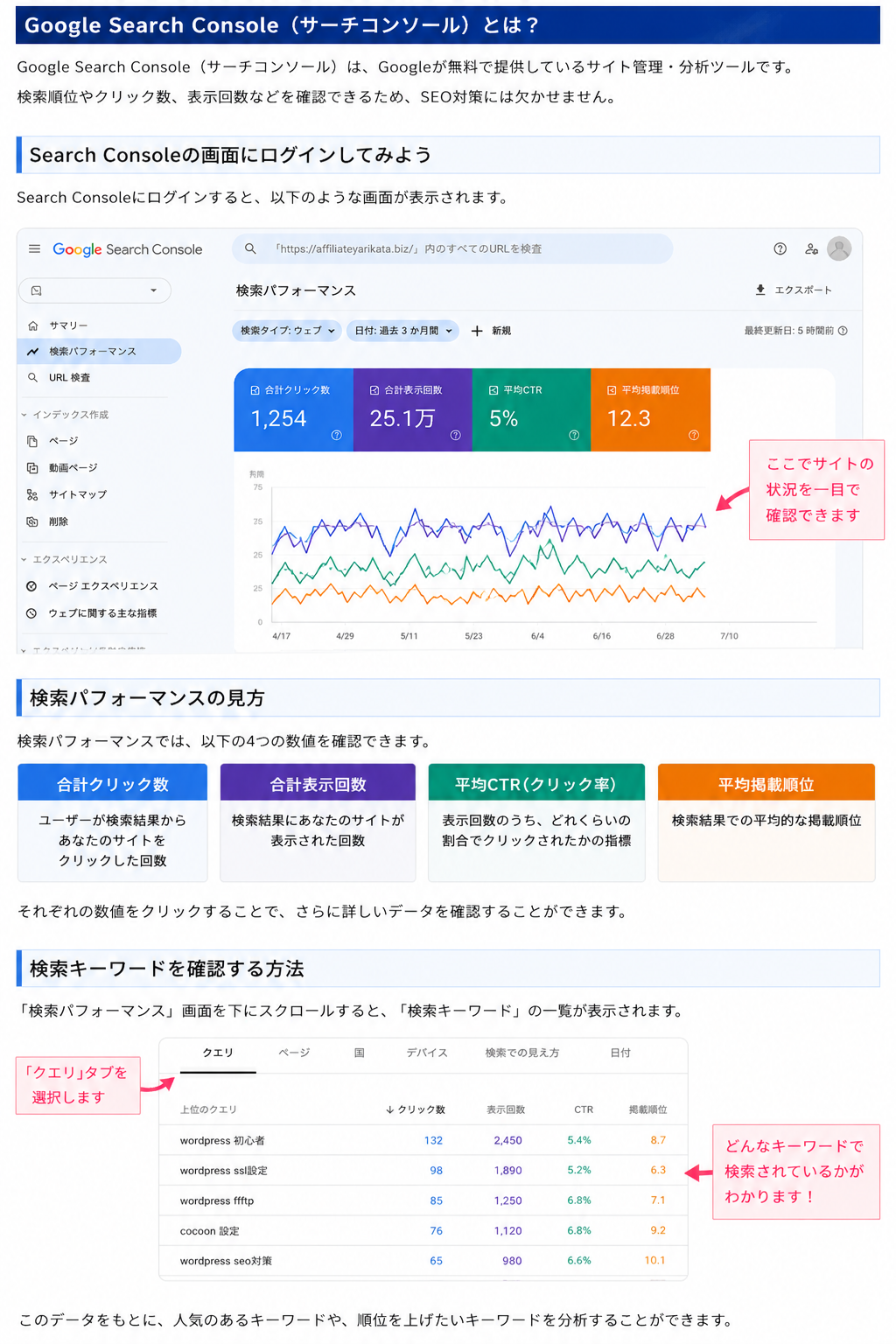Screen dimensions: 896x1344
Task: Click help icon on 合計表示回数 card
Action: pos(455,435)
